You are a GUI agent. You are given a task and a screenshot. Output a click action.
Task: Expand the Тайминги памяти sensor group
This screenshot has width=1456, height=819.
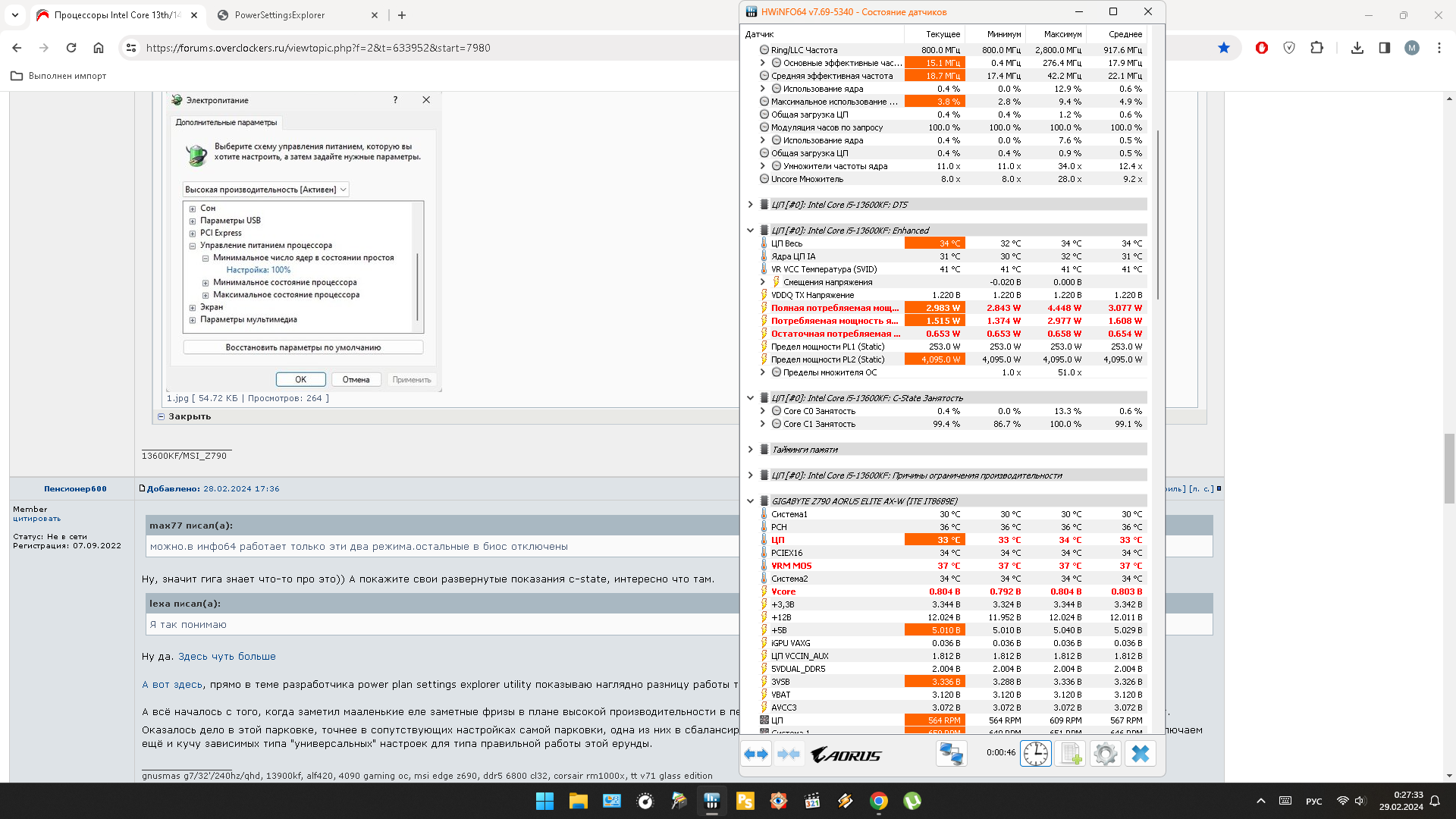[750, 449]
